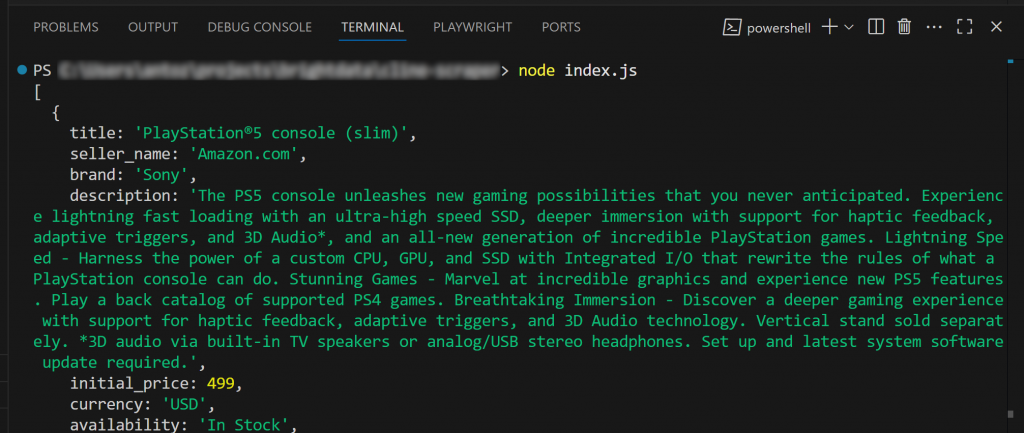Show the DEBUG CONSOLE tab

259,27
